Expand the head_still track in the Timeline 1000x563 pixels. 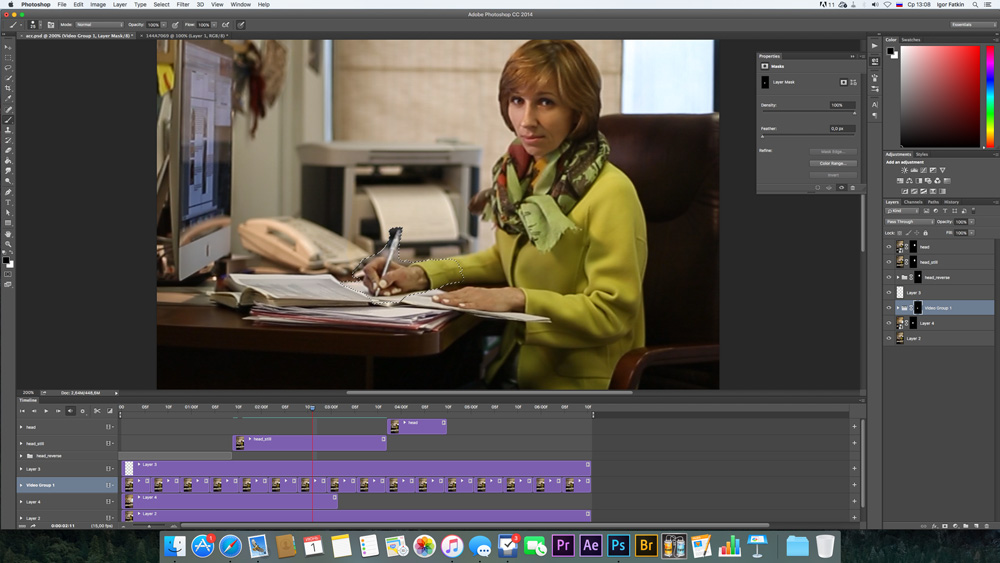[21, 443]
